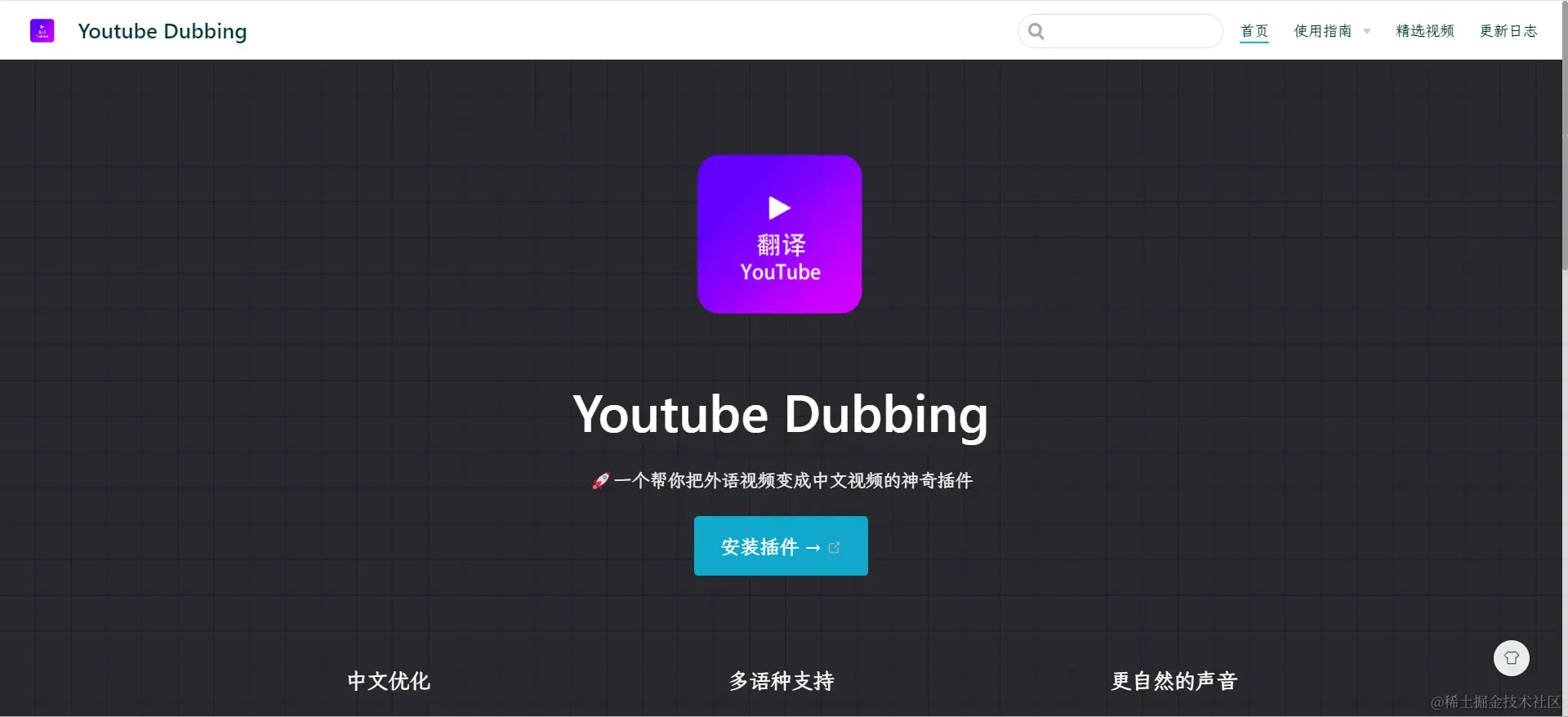Viewport: 1568px width, 717px height.
Task: Open the 精选视频 nav link
Action: click(1424, 31)
